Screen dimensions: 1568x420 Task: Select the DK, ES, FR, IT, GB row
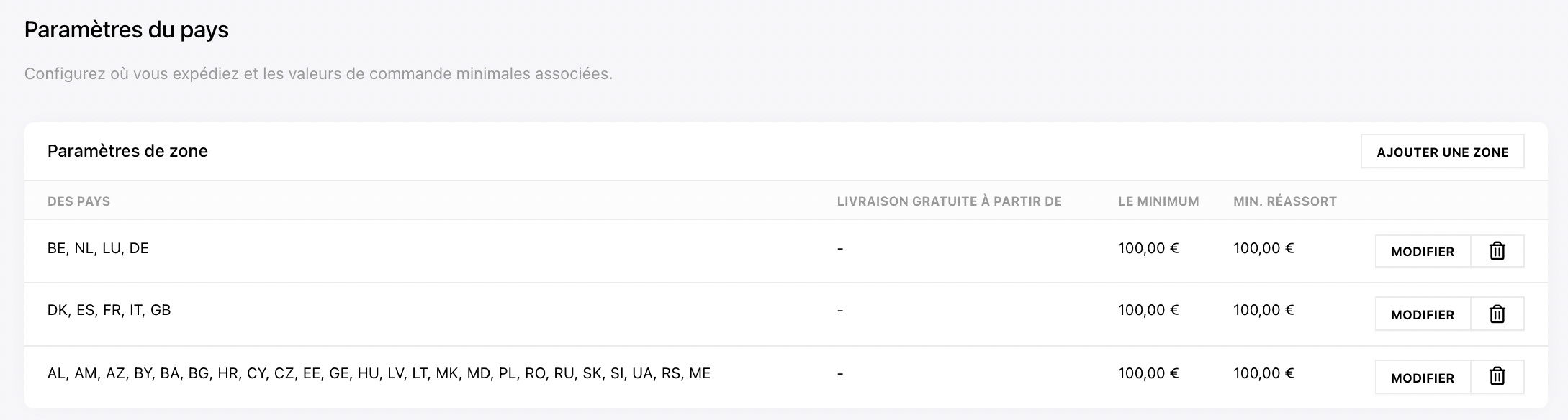785,314
